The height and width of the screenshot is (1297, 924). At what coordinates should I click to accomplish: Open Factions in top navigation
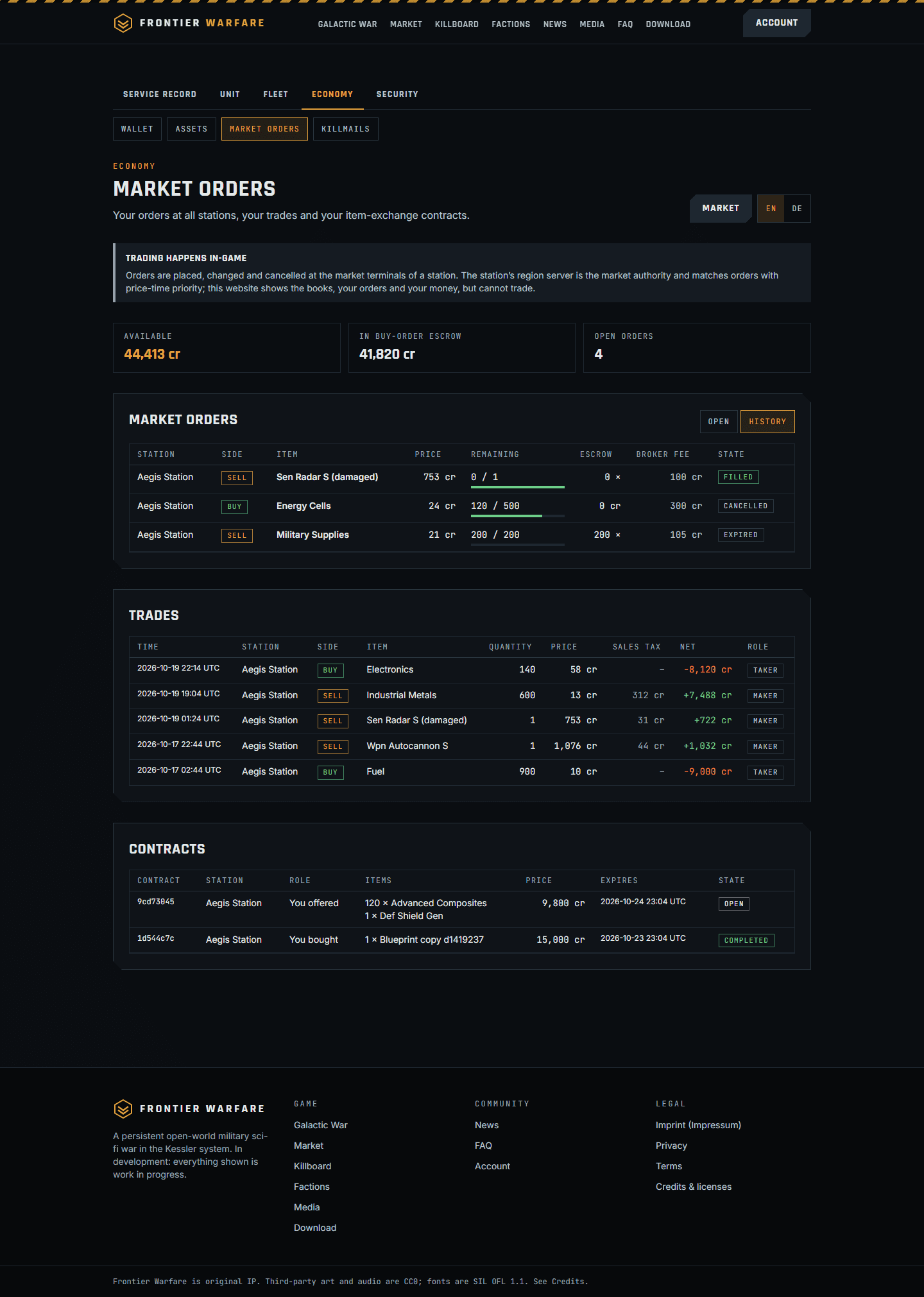(x=511, y=24)
